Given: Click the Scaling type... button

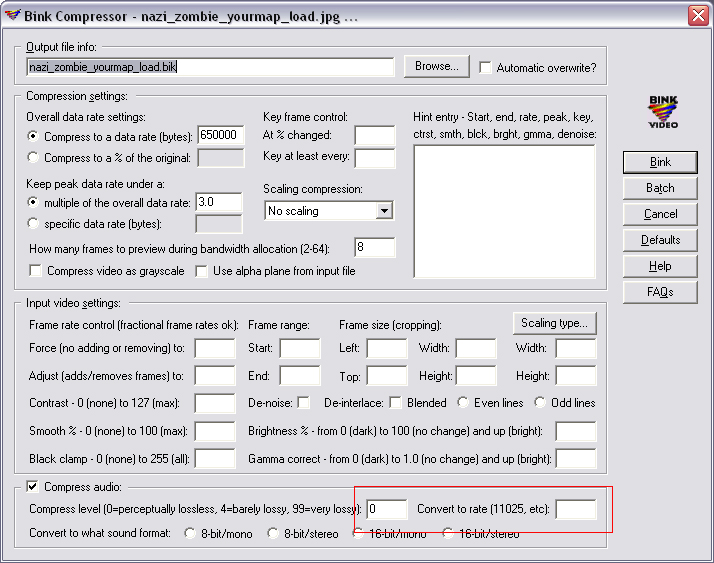Looking at the screenshot, I should 555,323.
